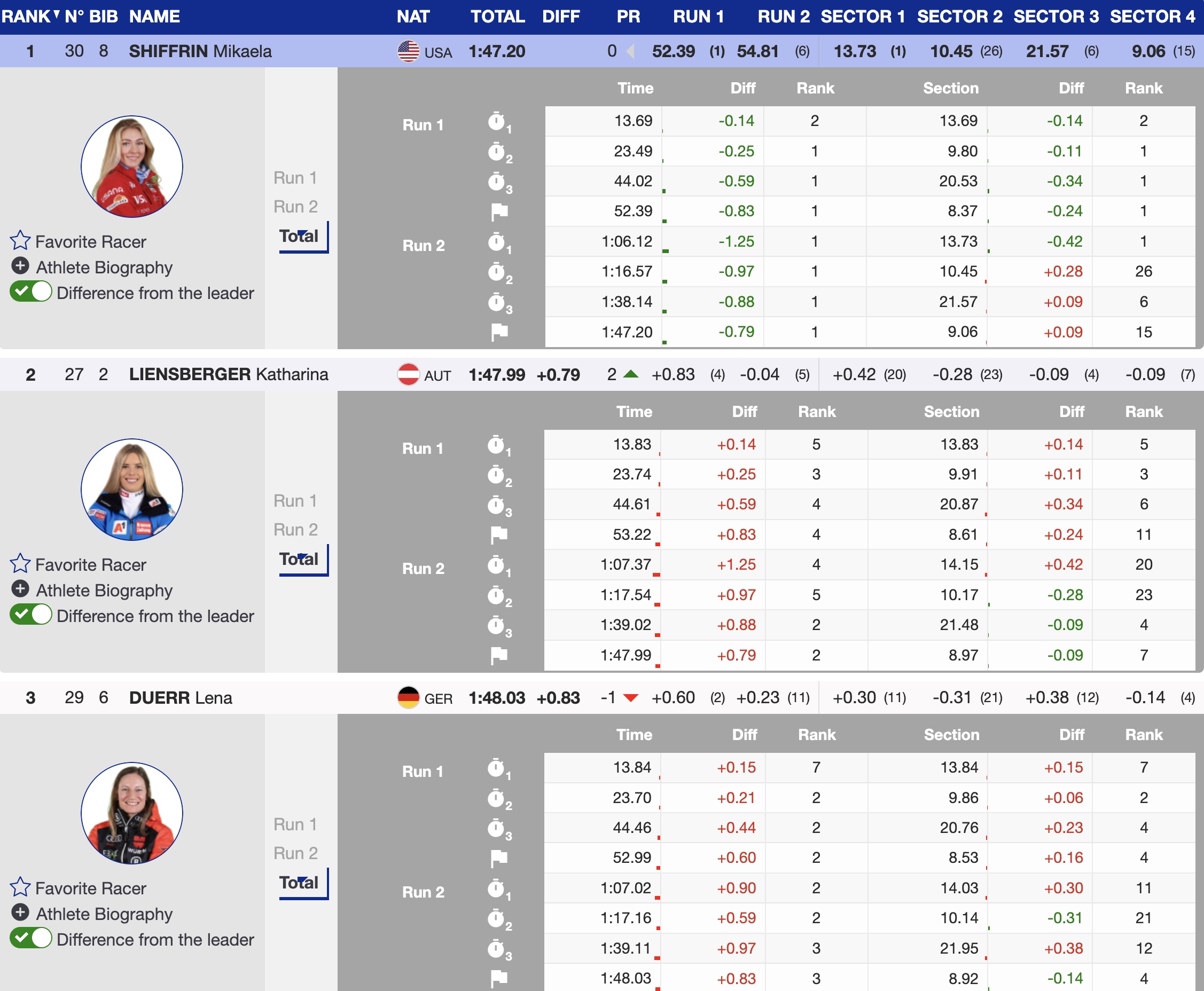This screenshot has width=1204, height=991.
Task: Switch to Run 1 tab for Shiffrin
Action: click(295, 178)
